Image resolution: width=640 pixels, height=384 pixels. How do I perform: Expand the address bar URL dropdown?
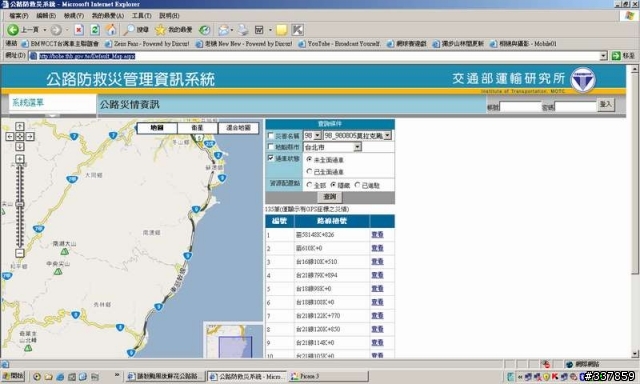603,56
